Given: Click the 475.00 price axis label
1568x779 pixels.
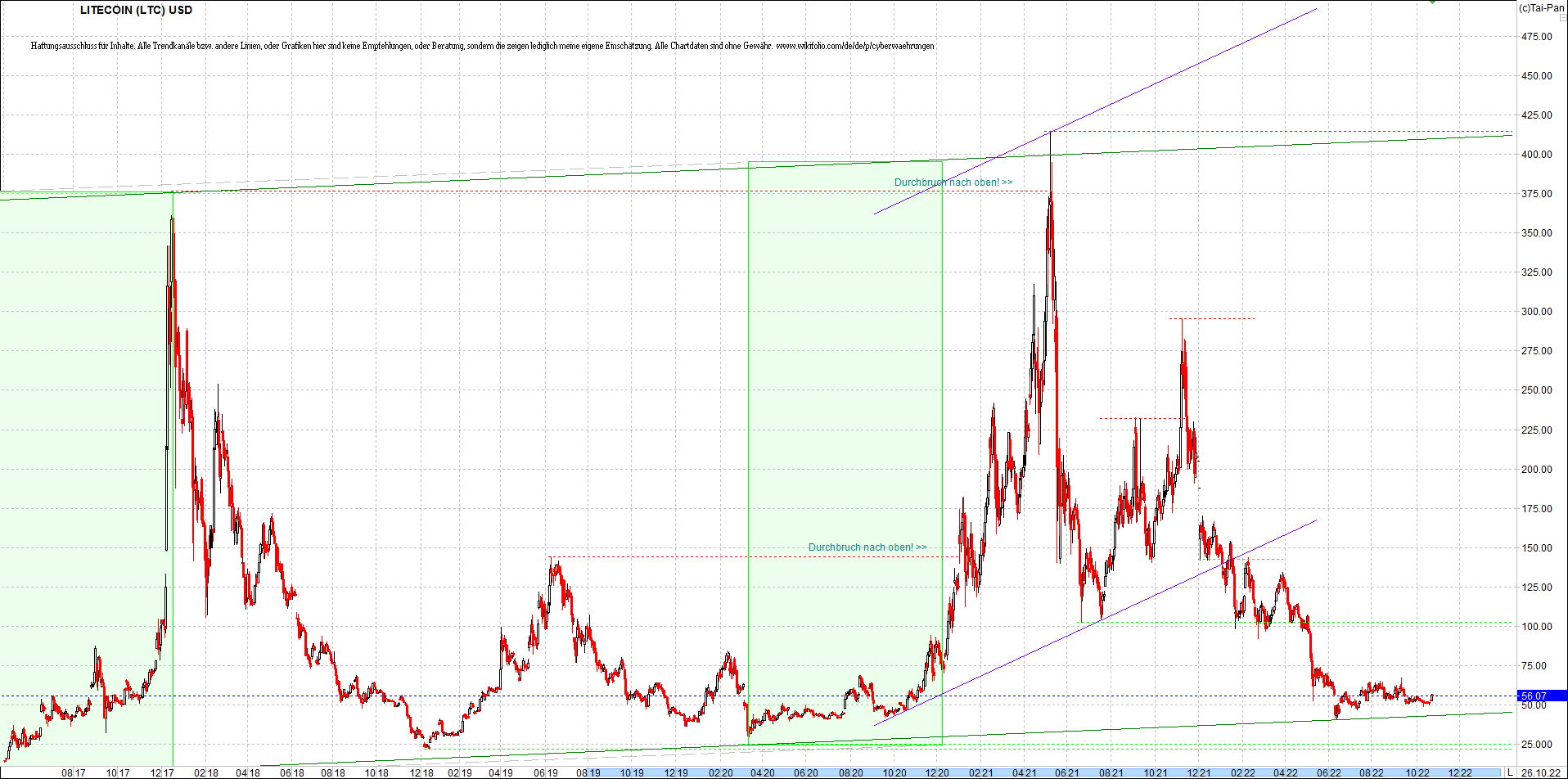Looking at the screenshot, I should 1536,36.
